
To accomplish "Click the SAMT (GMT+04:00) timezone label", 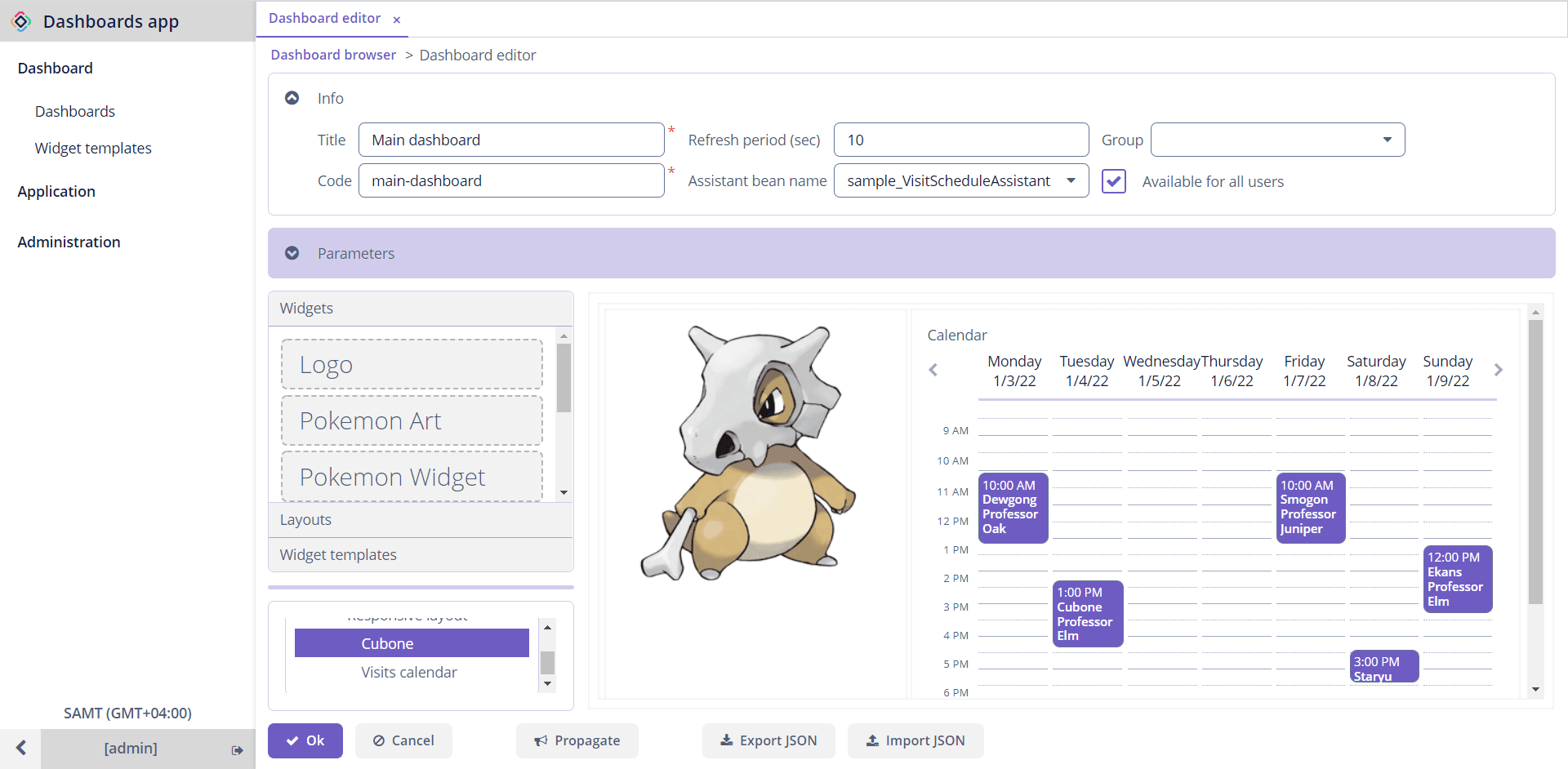I will (x=127, y=713).
